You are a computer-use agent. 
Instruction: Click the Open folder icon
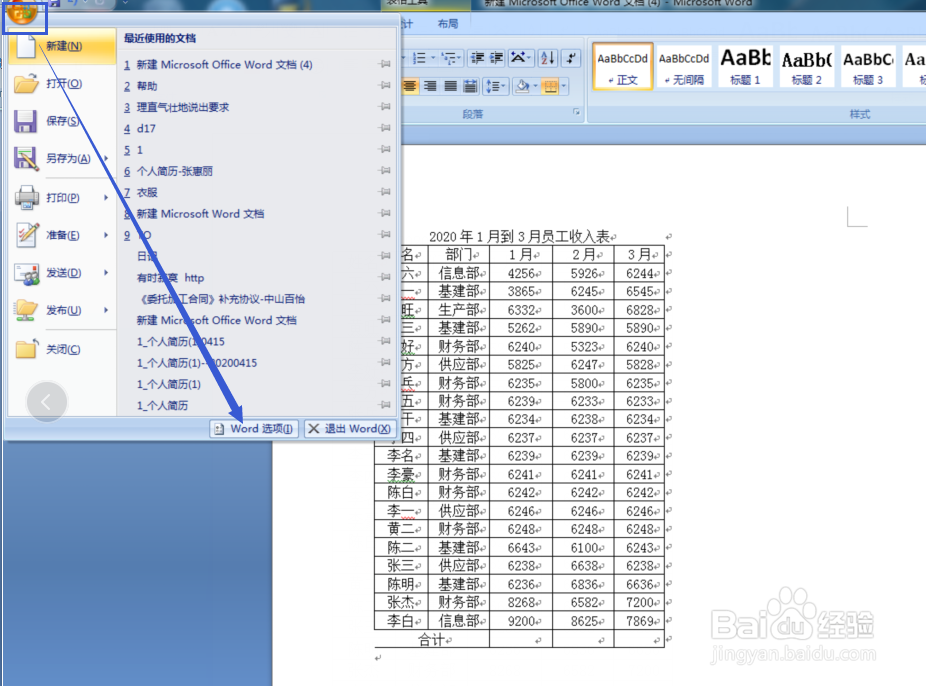26,84
